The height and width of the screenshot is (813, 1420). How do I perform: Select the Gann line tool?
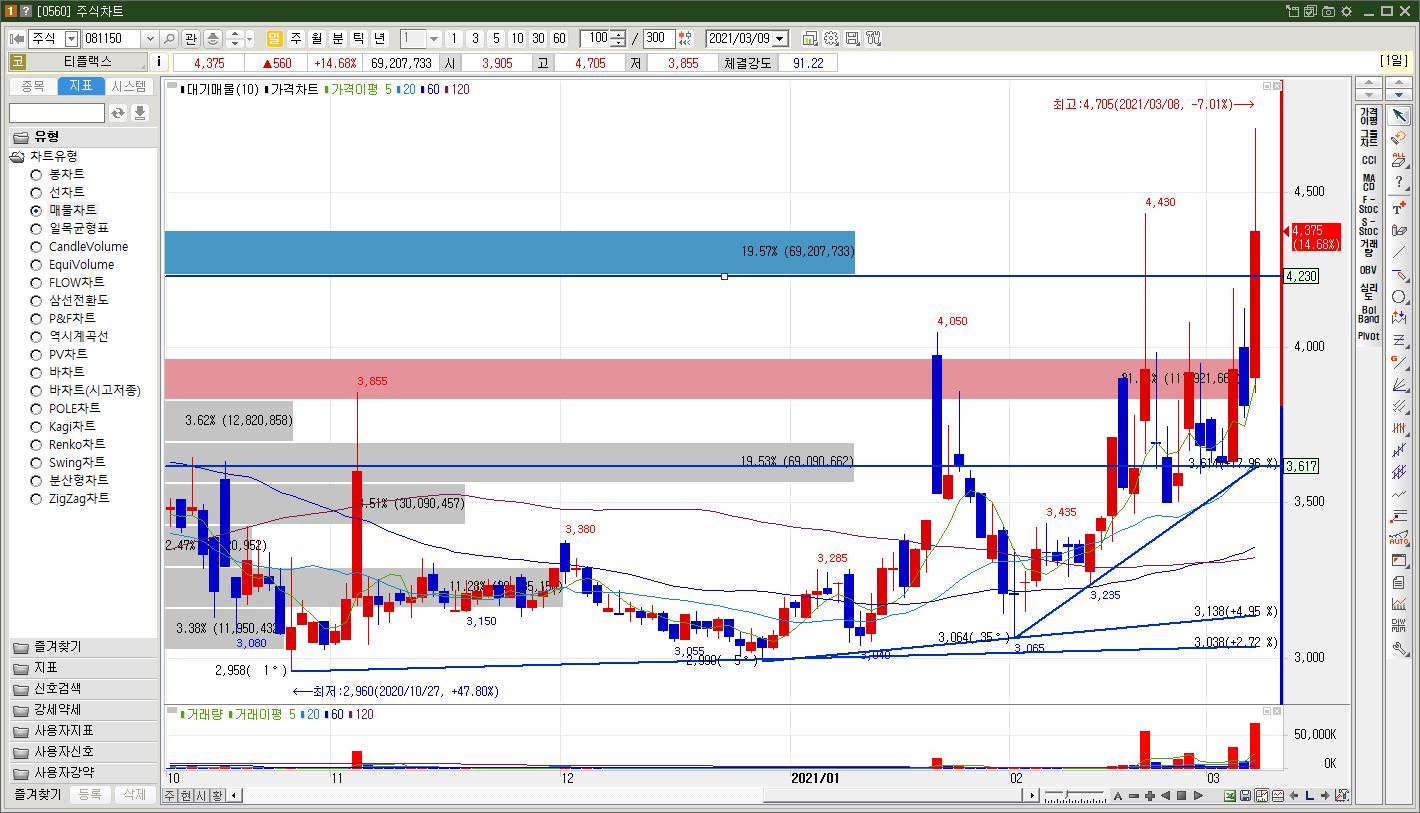1399,362
